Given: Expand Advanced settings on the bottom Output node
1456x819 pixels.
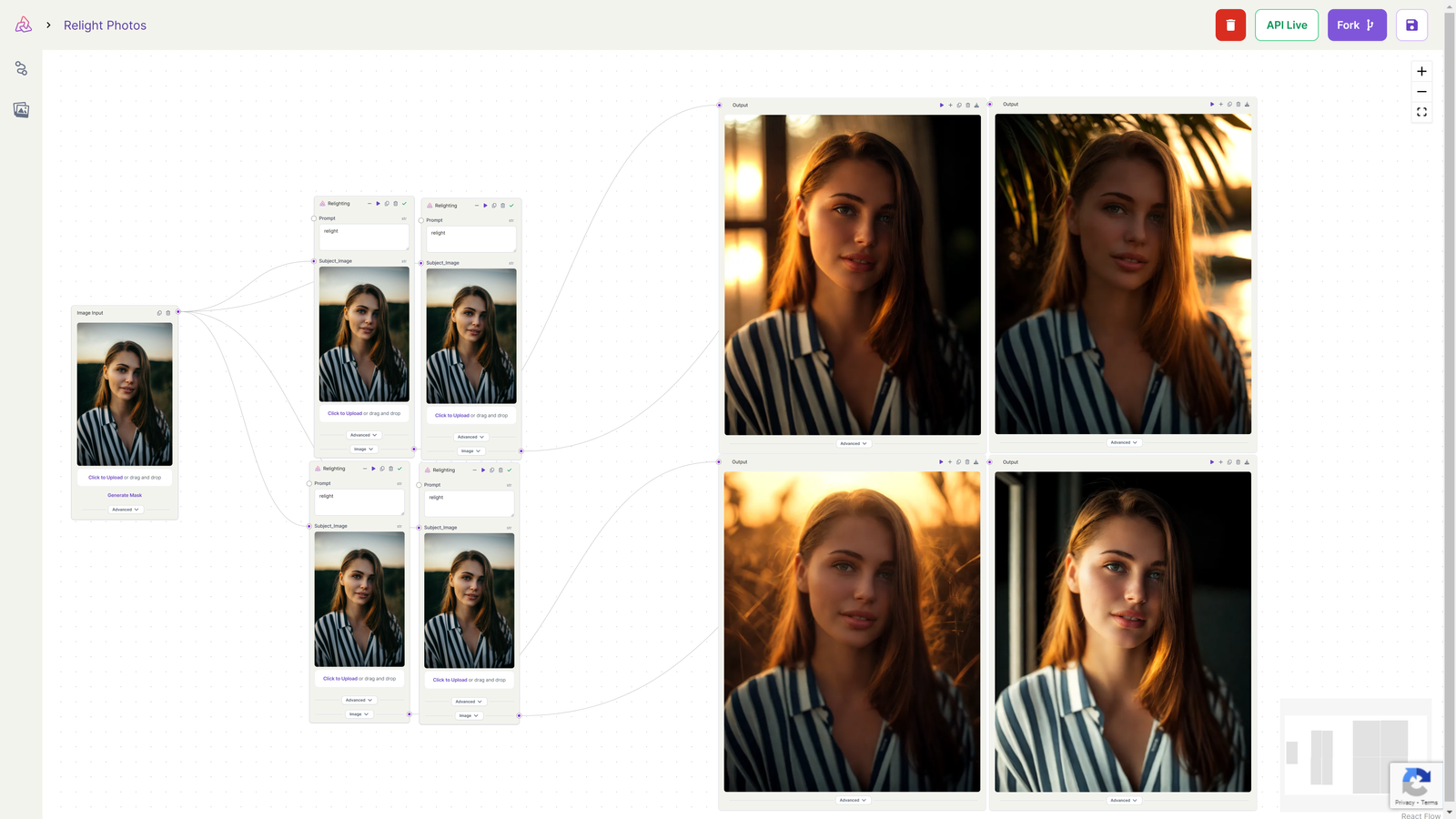Looking at the screenshot, I should (x=853, y=800).
